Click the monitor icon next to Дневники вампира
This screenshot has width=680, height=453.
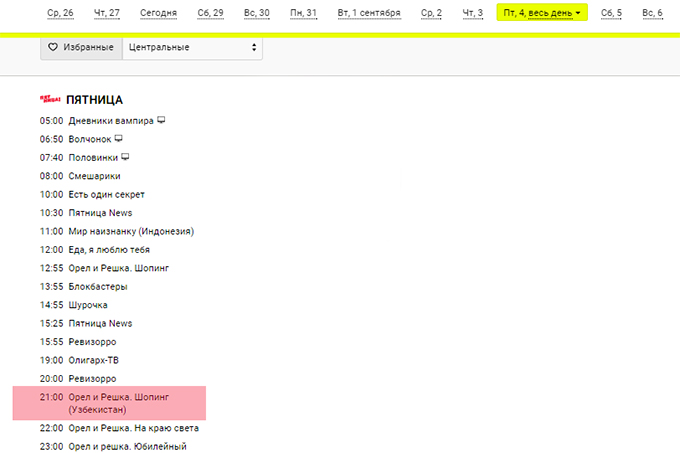(x=161, y=120)
